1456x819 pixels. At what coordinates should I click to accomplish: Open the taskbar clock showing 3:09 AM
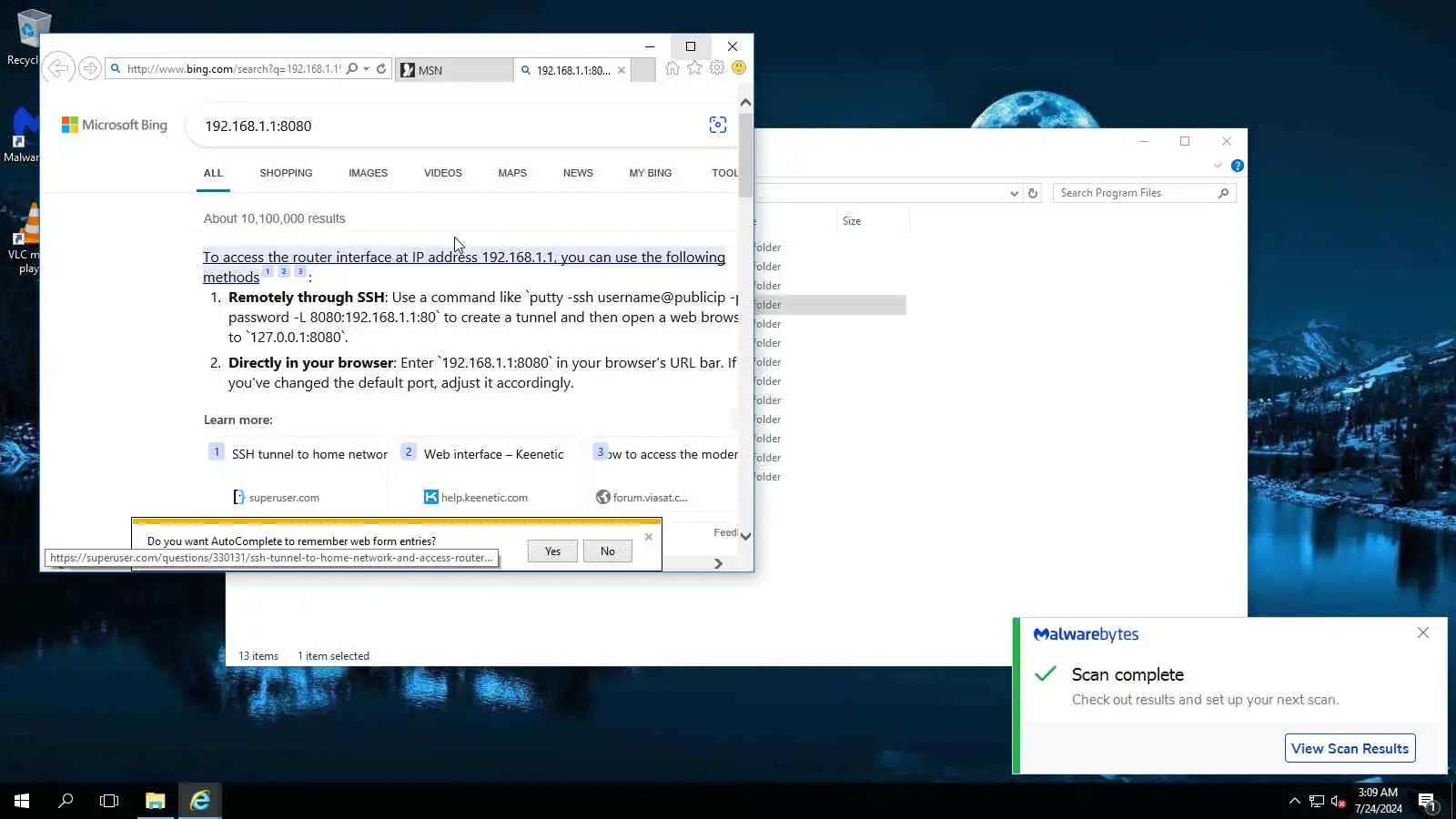[1378, 801]
